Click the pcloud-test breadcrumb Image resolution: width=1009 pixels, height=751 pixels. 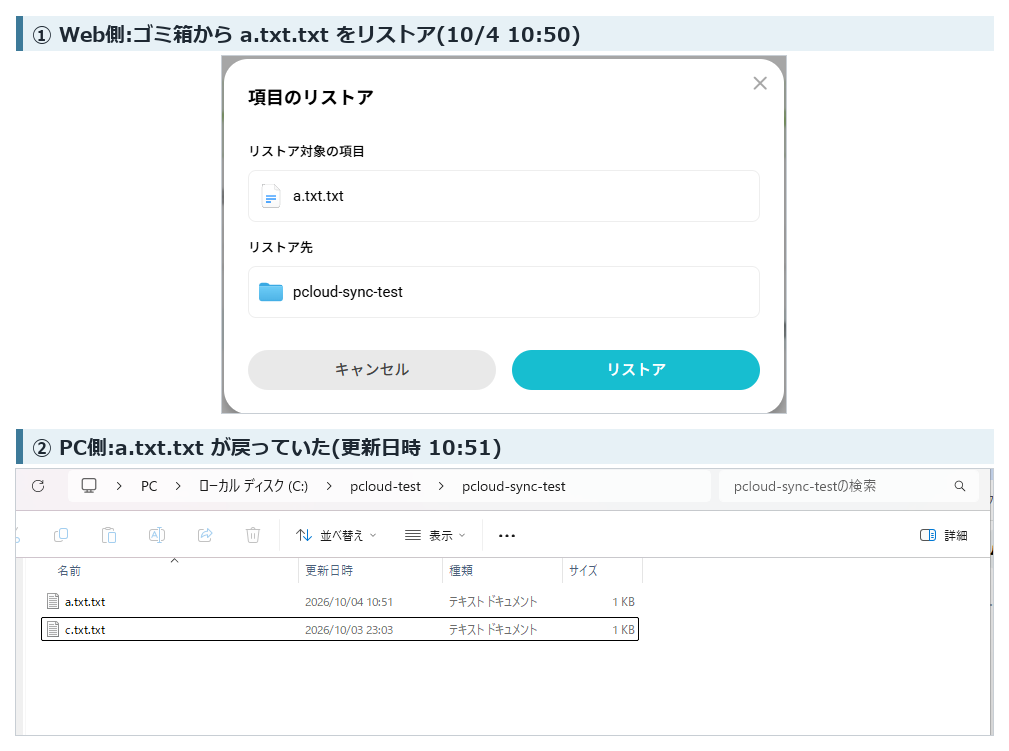coord(385,486)
